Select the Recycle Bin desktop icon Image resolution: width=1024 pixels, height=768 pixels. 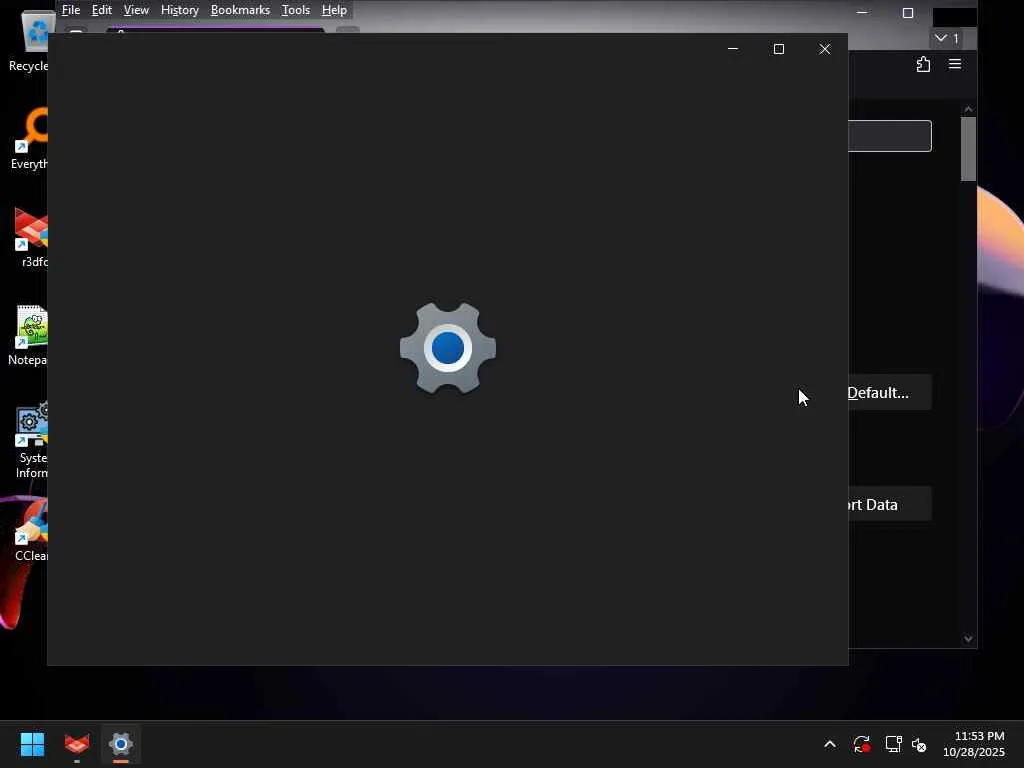pos(28,40)
